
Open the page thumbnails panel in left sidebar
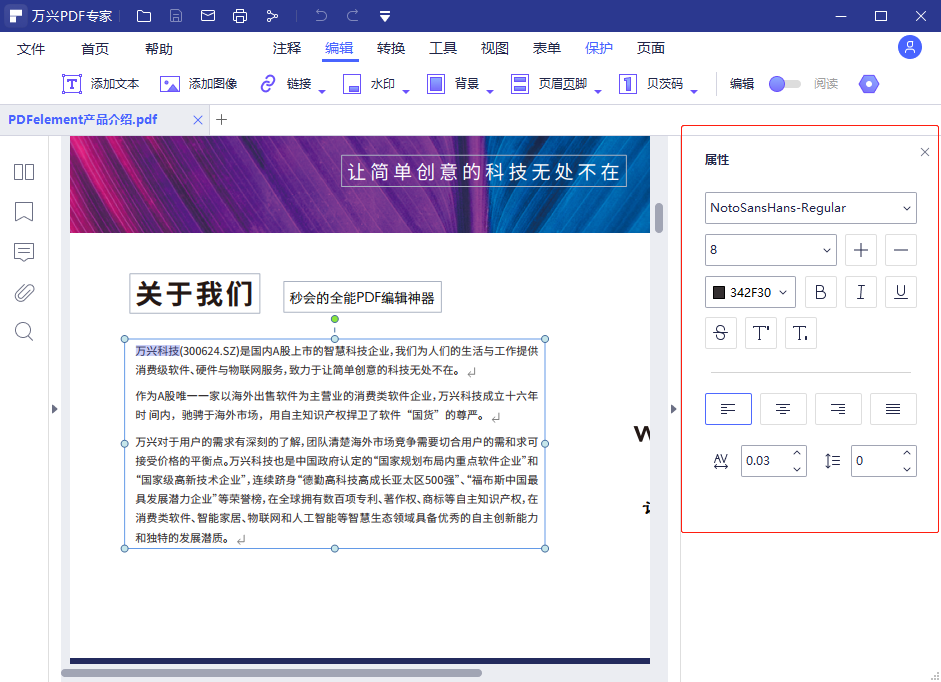click(24, 172)
